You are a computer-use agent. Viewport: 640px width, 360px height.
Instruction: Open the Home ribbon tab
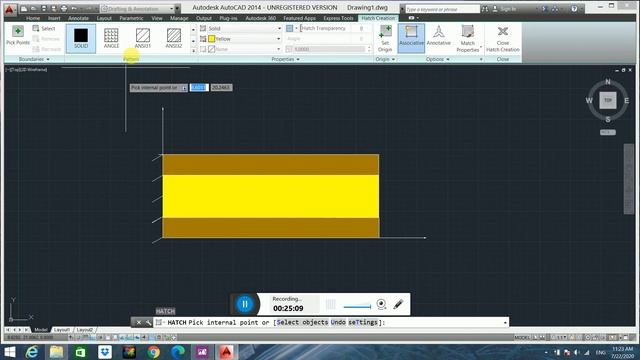pyautogui.click(x=33, y=18)
